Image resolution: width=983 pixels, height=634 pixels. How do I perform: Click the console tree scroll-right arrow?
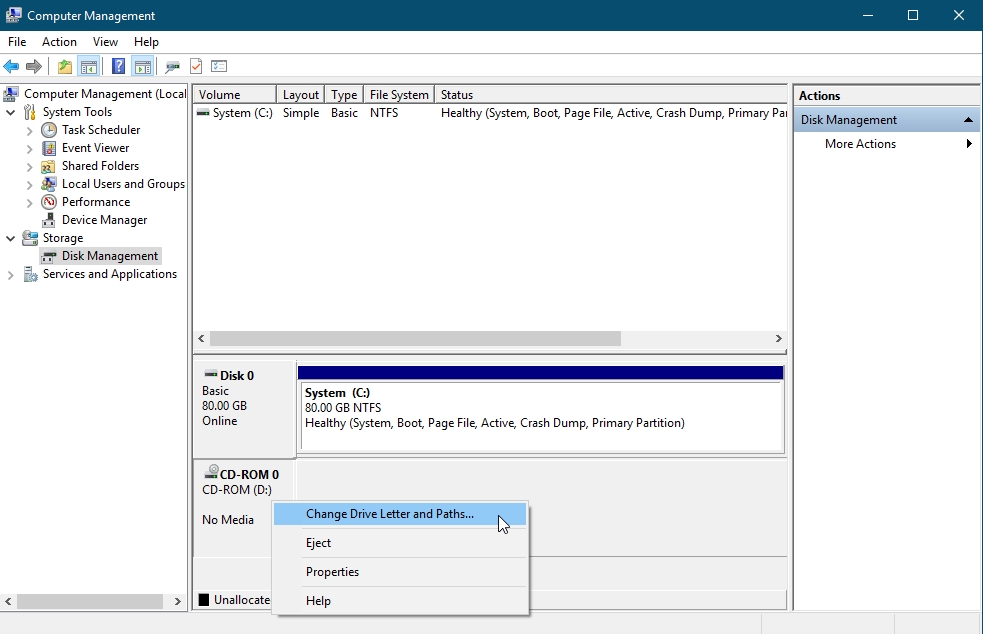(177, 601)
